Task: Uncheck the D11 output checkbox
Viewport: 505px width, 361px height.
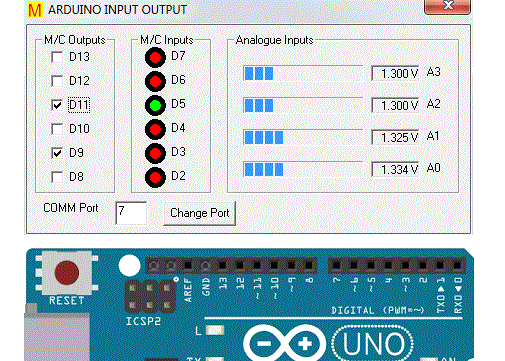Action: pyautogui.click(x=57, y=105)
